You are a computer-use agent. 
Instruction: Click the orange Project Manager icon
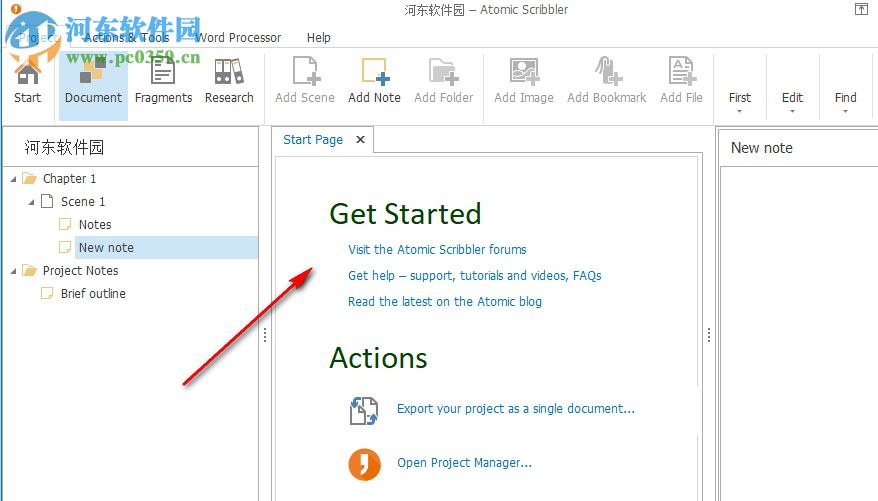click(x=365, y=465)
